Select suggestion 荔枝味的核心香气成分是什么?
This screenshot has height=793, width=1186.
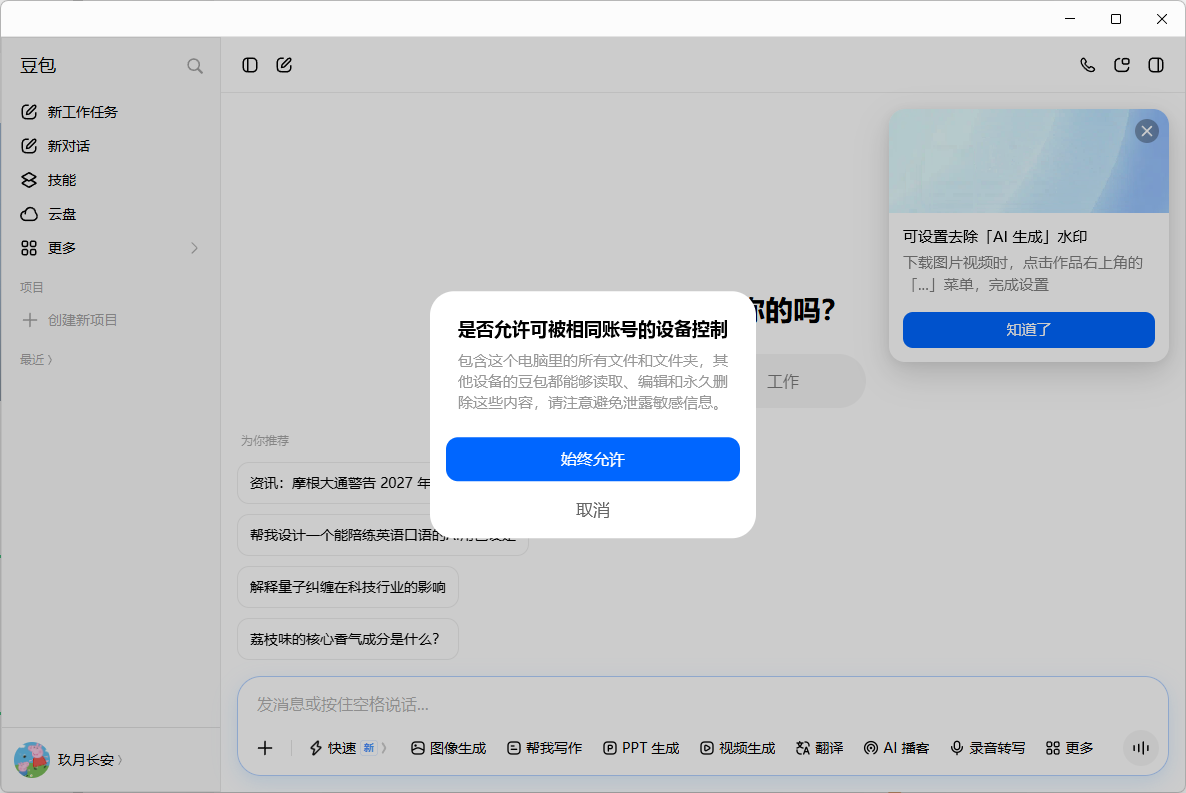pos(348,639)
